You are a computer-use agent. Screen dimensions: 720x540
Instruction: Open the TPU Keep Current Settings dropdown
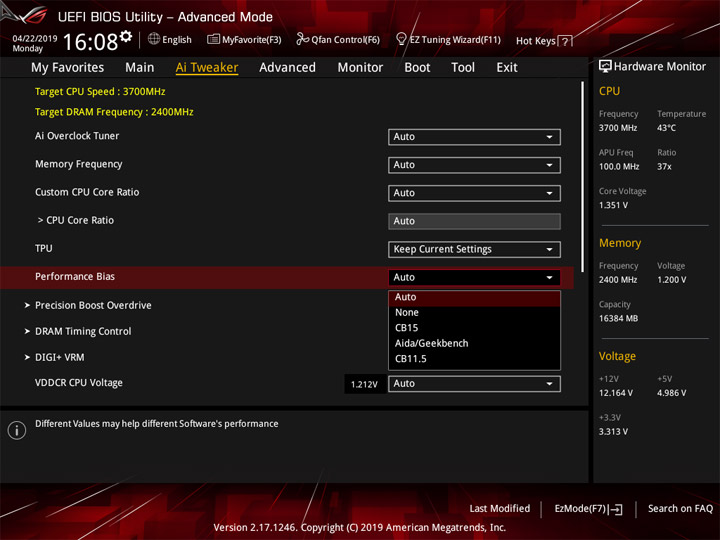(474, 249)
